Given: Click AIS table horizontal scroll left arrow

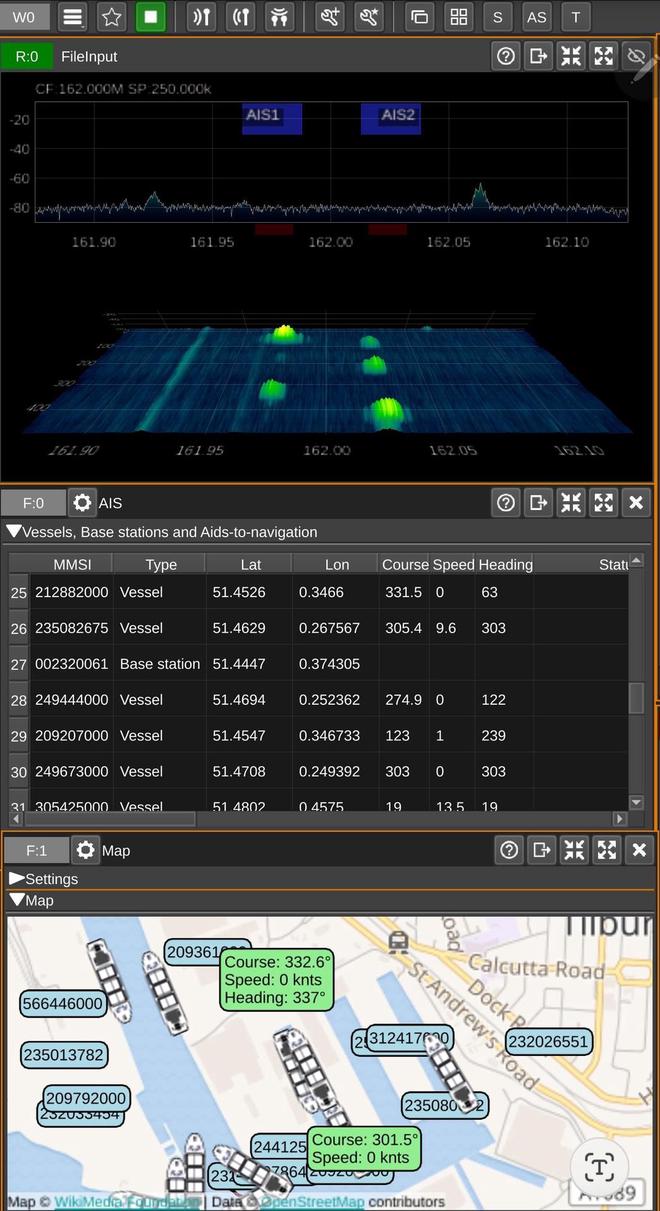Looking at the screenshot, I should pos(16,818).
